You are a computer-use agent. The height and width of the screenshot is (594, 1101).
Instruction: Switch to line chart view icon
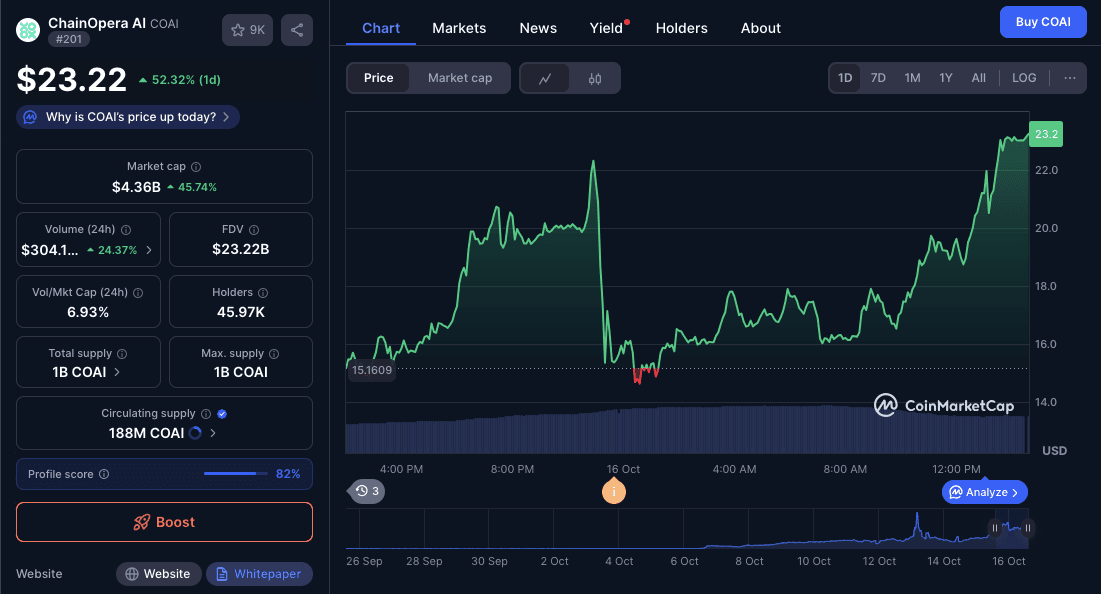pos(545,78)
